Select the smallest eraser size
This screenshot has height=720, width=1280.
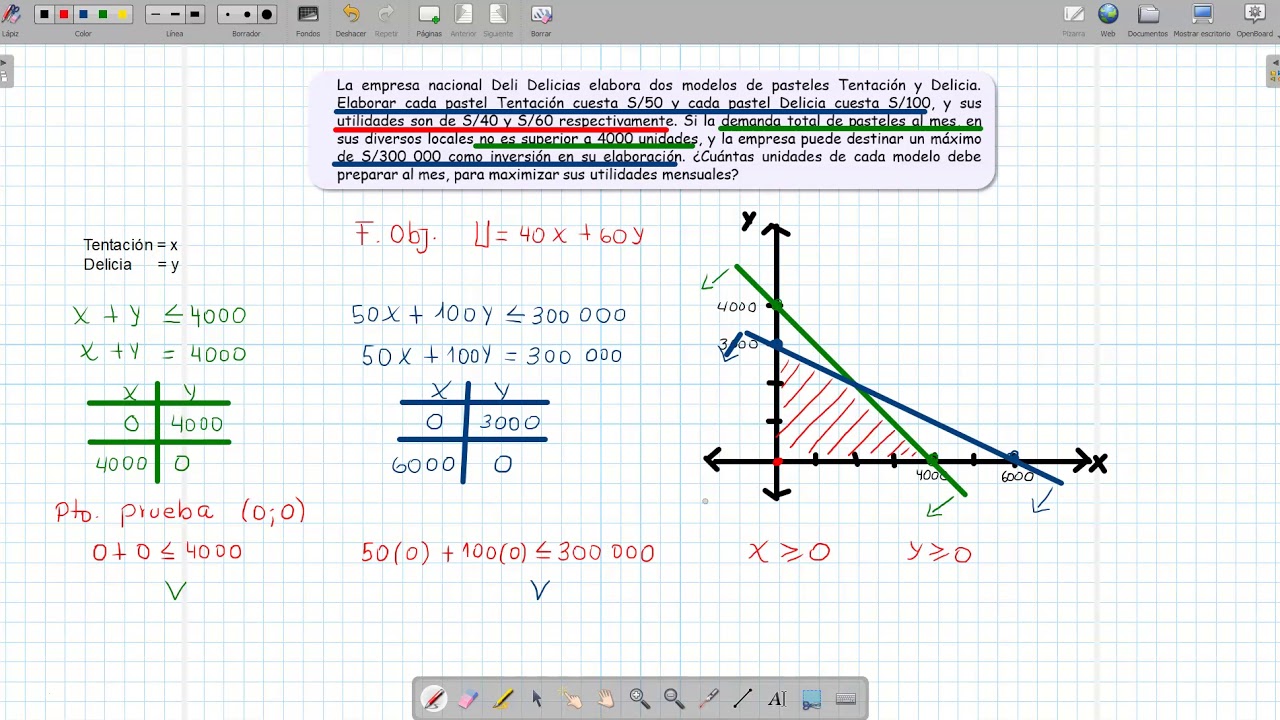point(227,14)
